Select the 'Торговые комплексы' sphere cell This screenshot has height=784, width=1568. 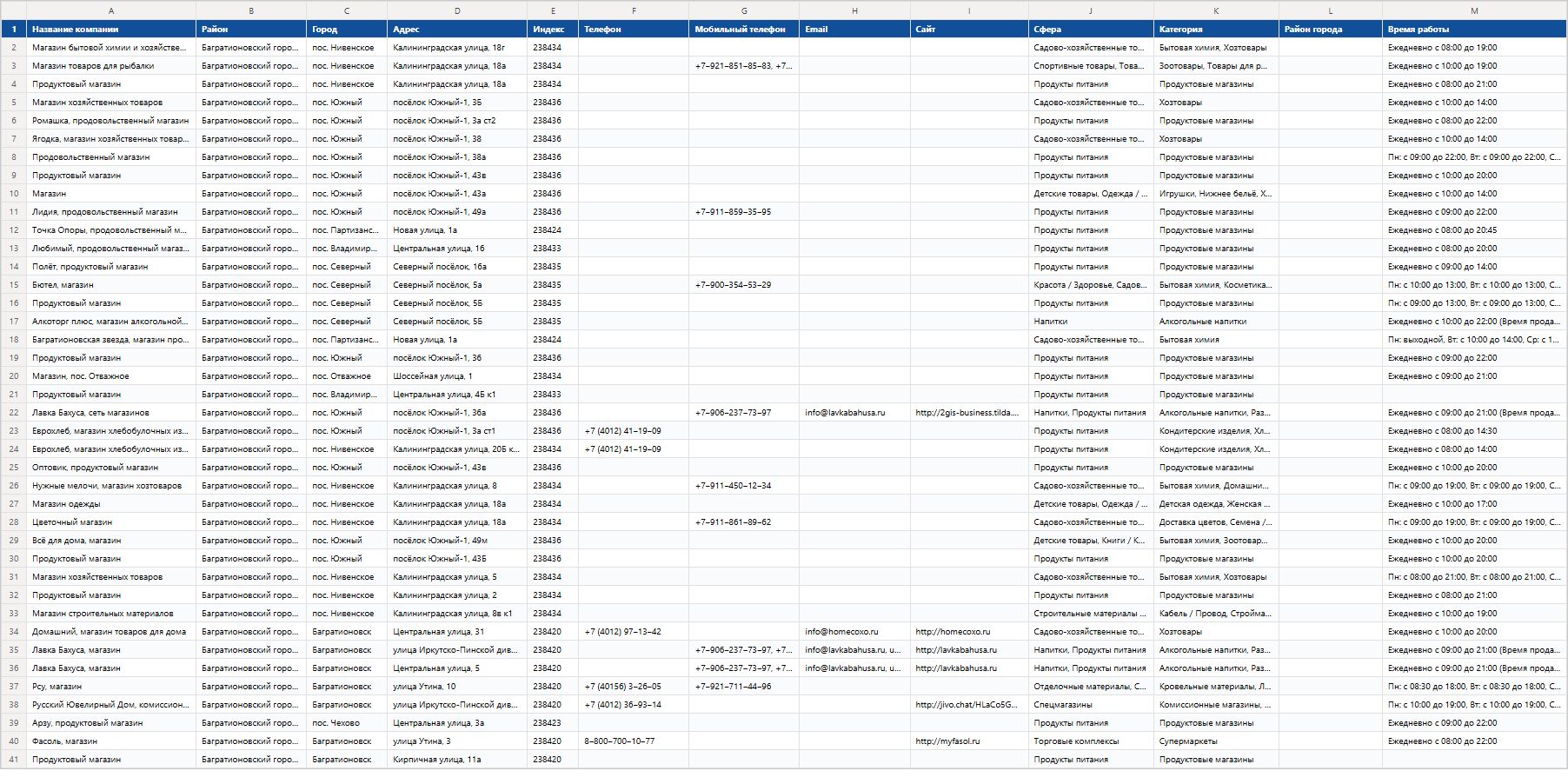[1091, 741]
